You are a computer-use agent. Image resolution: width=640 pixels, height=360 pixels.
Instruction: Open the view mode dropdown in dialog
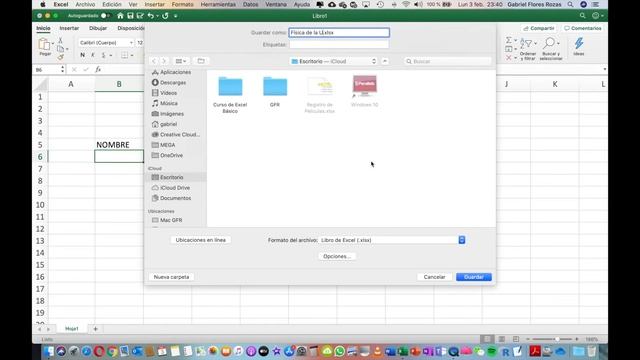point(181,61)
